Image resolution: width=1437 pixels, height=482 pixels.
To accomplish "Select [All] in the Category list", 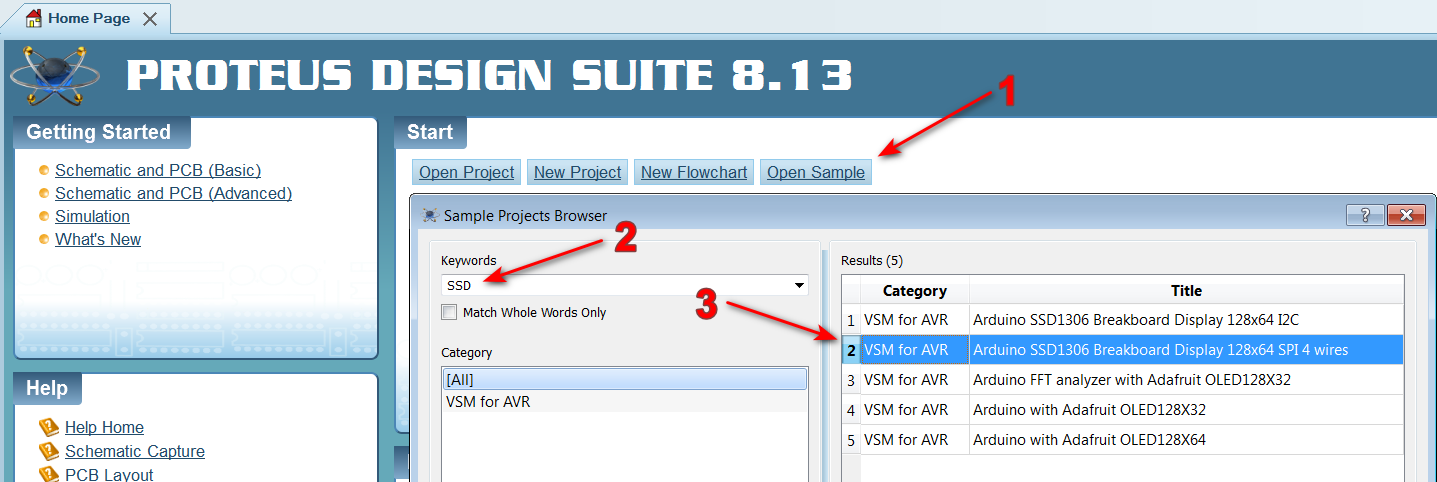I will coord(625,379).
